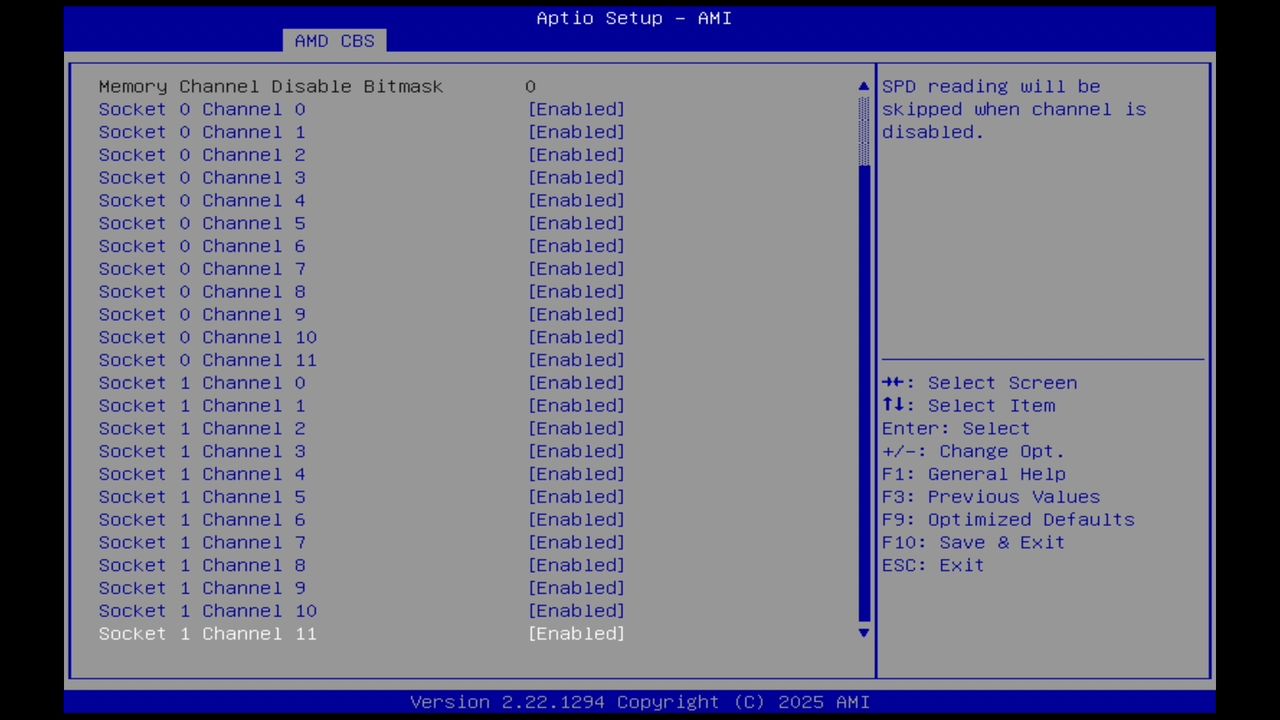The image size is (1280, 720).
Task: Open the Socket 1 Channel 8 Enabled dropdown
Action: (x=576, y=565)
